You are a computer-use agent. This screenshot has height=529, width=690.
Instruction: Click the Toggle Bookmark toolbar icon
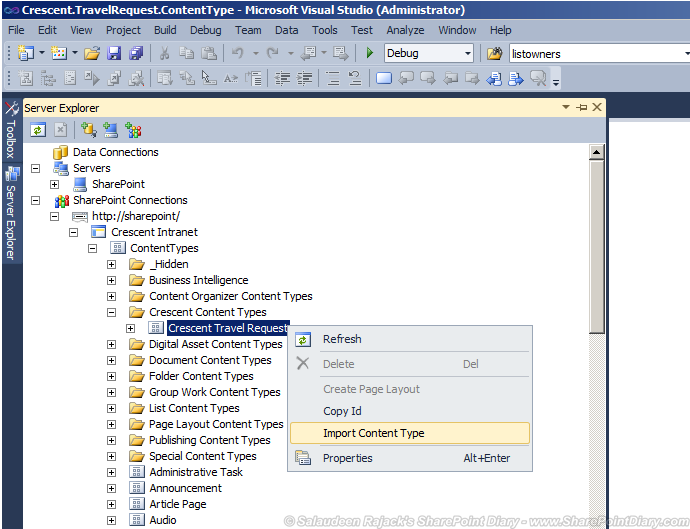pyautogui.click(x=384, y=78)
